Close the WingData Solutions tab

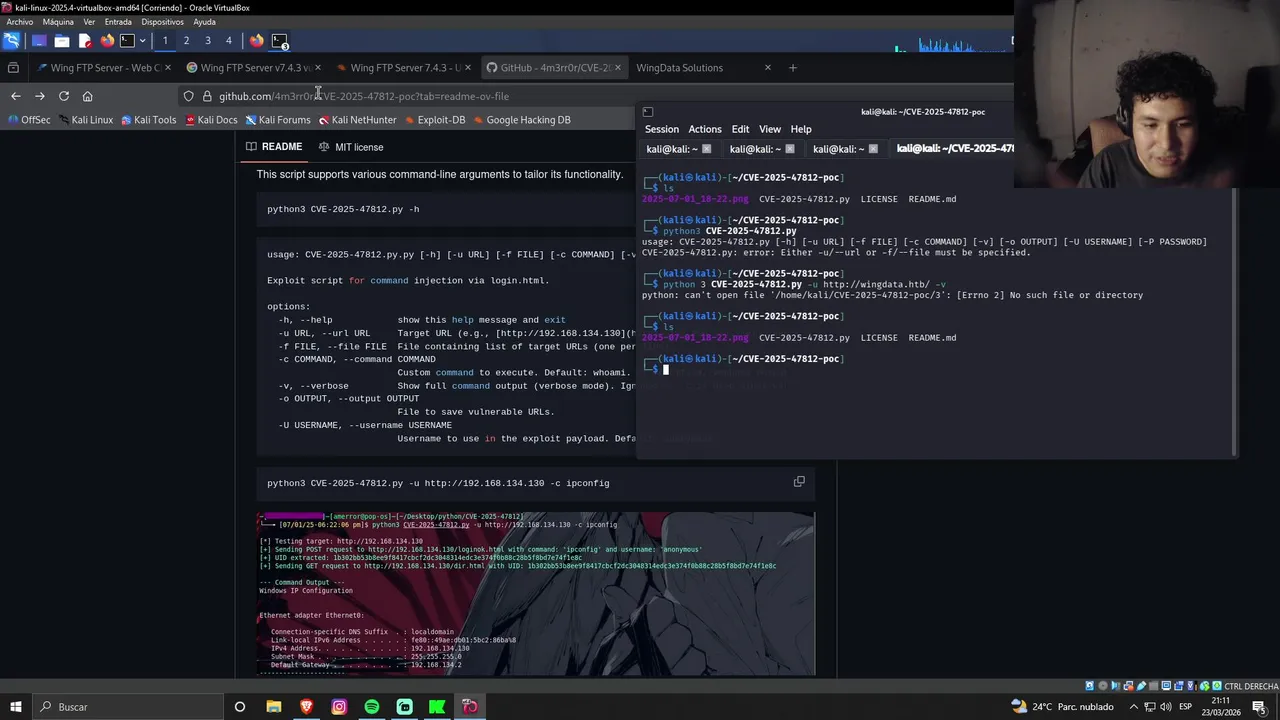tap(767, 68)
